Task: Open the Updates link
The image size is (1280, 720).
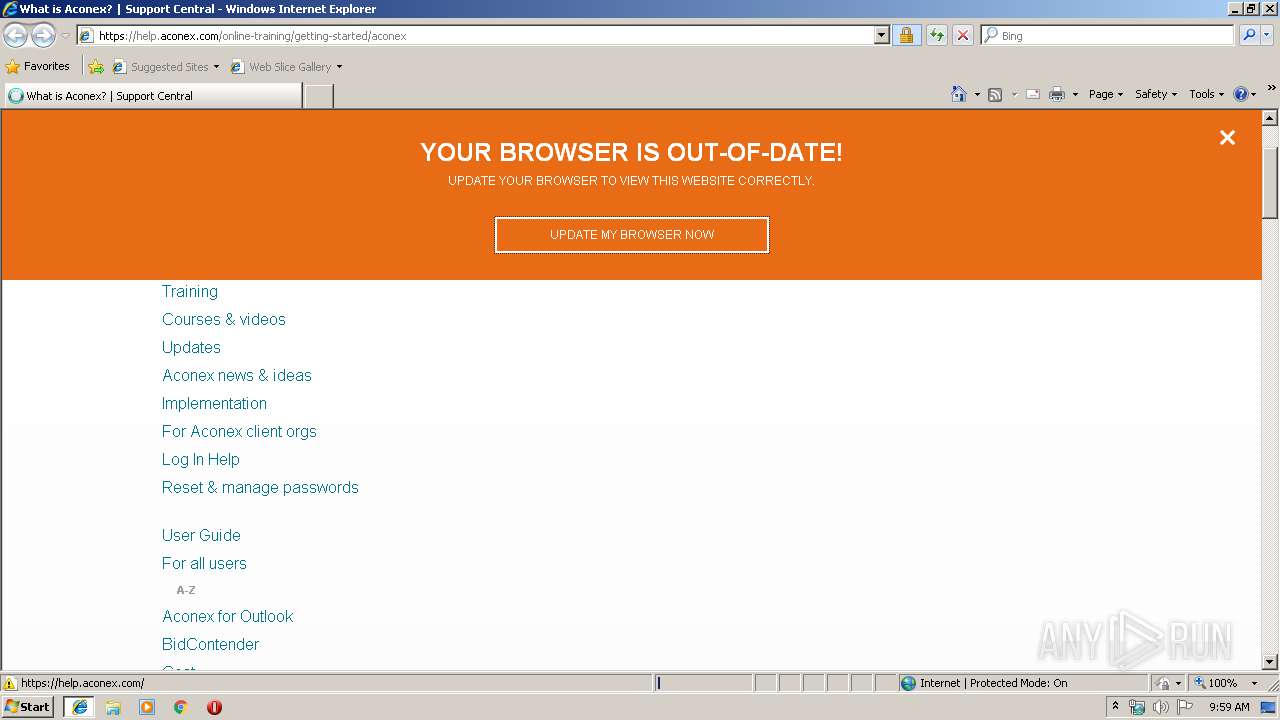Action: (x=191, y=348)
